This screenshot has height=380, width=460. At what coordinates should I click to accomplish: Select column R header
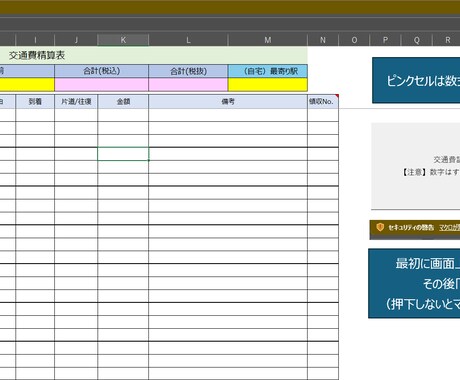(447, 40)
